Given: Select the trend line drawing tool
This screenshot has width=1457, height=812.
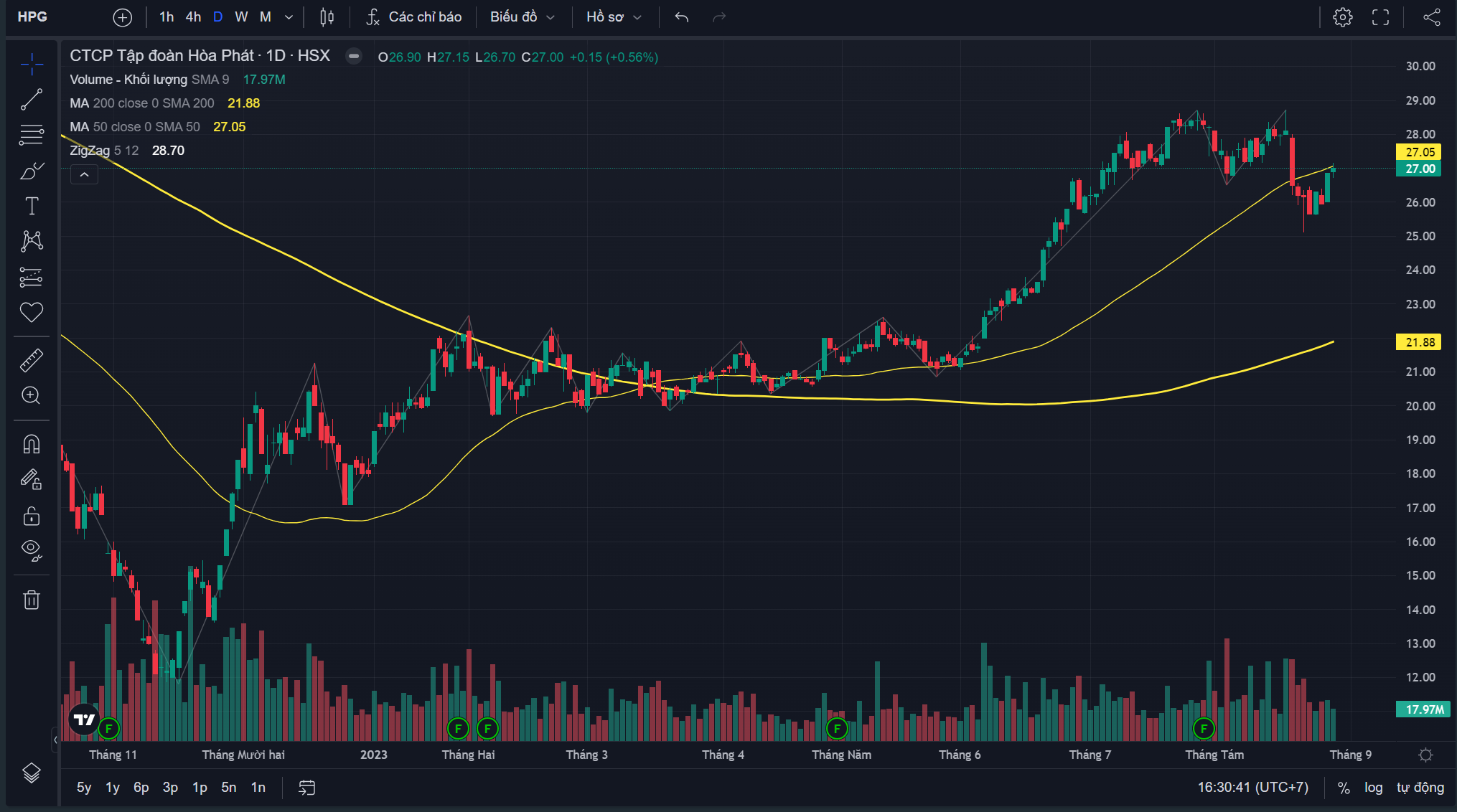Looking at the screenshot, I should (x=32, y=100).
